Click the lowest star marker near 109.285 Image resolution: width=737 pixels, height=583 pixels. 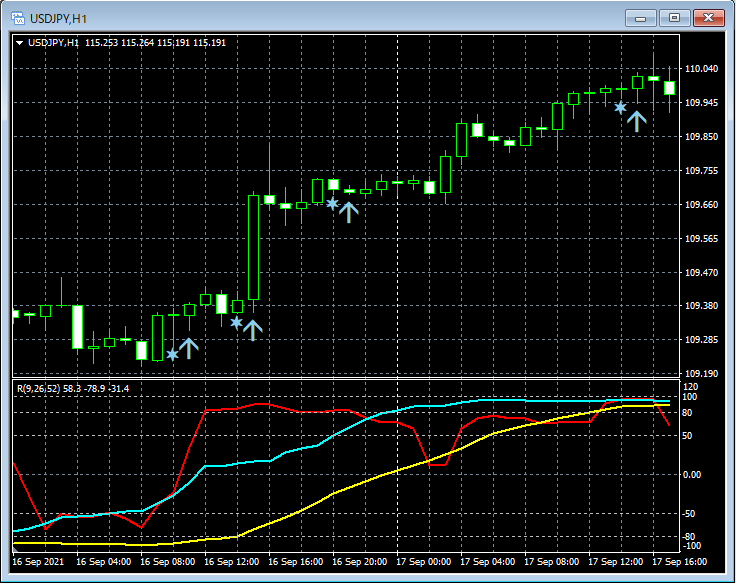[x=172, y=355]
